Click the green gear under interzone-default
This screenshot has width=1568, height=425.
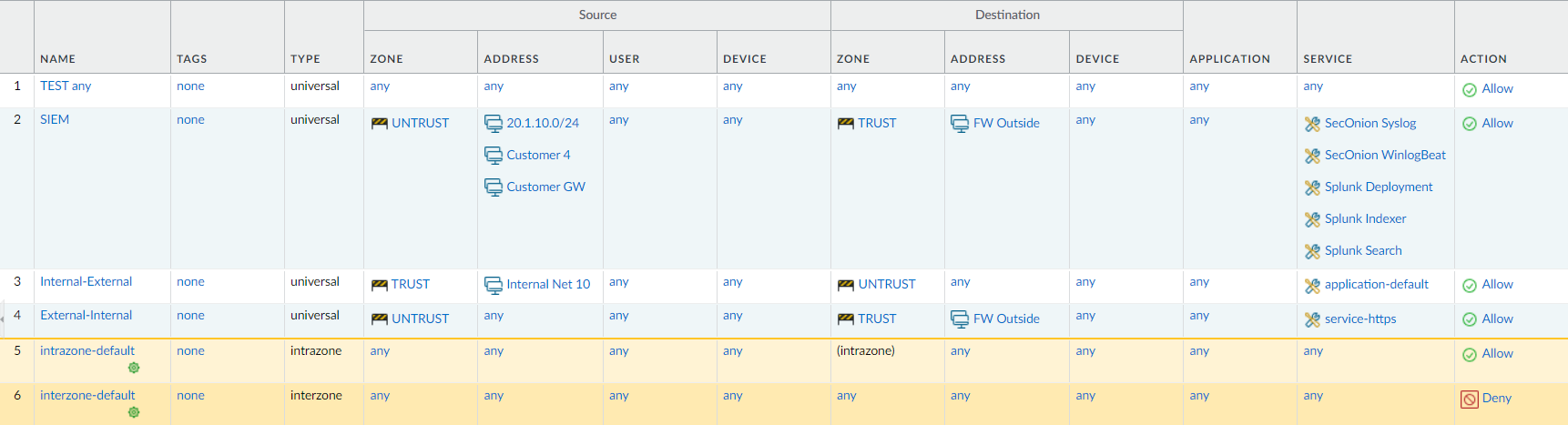[x=134, y=412]
